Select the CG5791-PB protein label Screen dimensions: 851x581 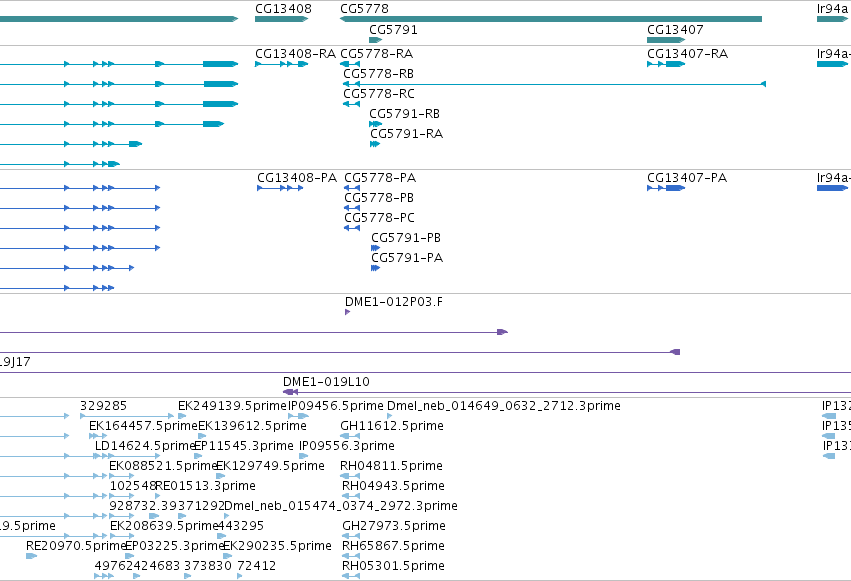[406, 238]
